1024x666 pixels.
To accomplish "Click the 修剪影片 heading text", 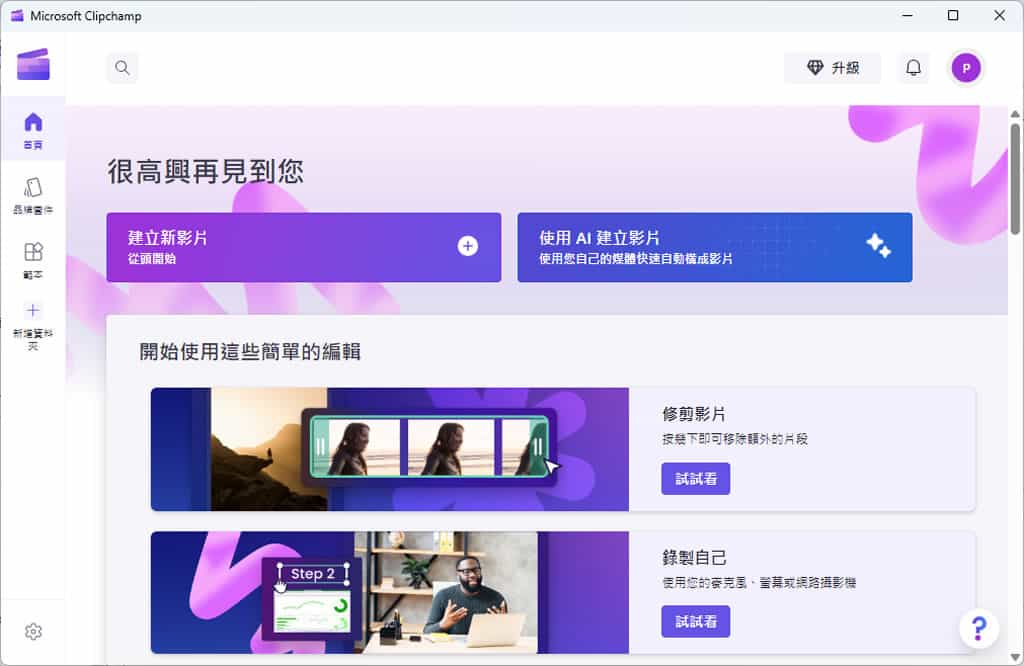I will point(694,414).
